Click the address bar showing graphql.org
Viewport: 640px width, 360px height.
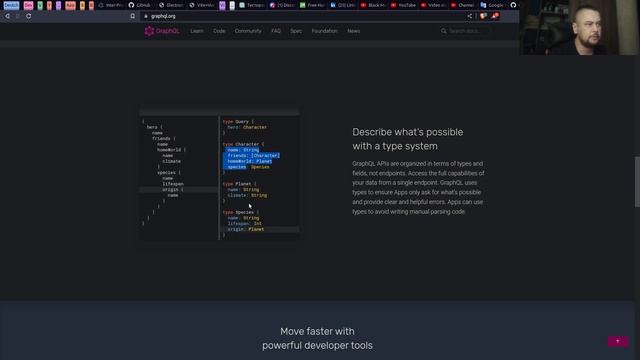(x=302, y=16)
